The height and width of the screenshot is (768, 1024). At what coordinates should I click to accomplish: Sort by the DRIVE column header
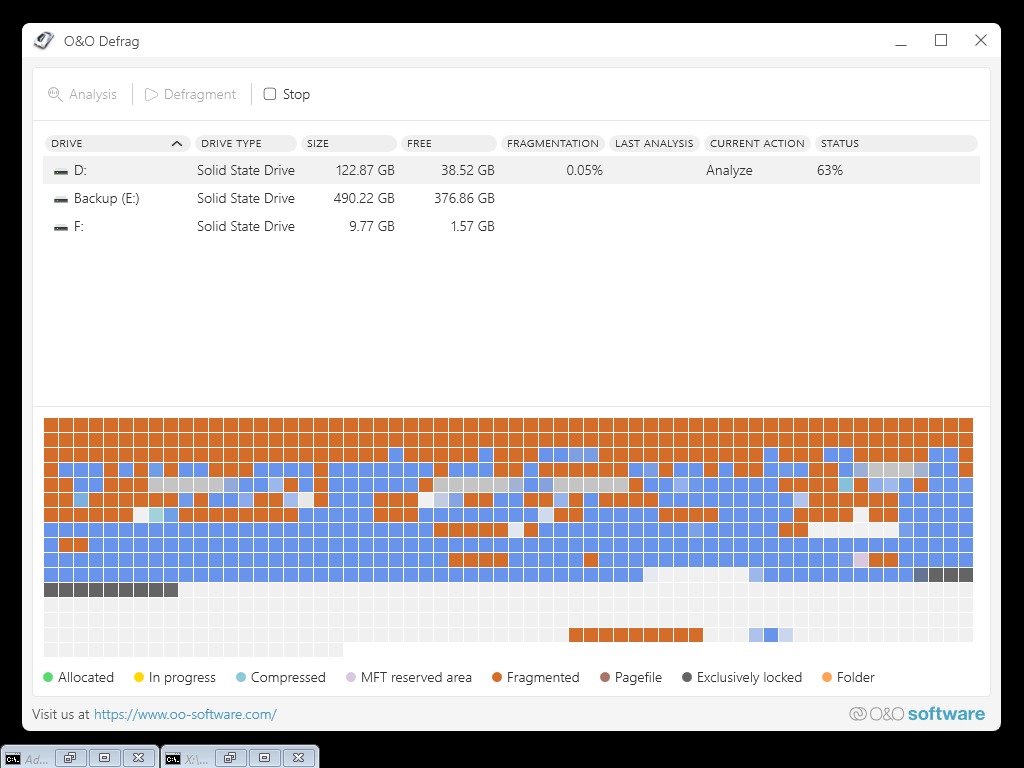pyautogui.click(x=117, y=144)
